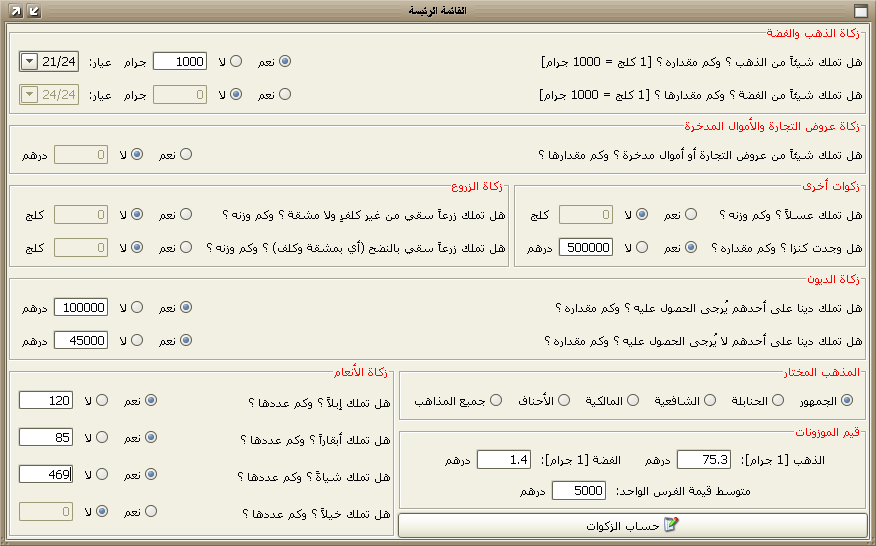Select لا for owning honey
The width and height of the screenshot is (876, 546).
coord(642,214)
